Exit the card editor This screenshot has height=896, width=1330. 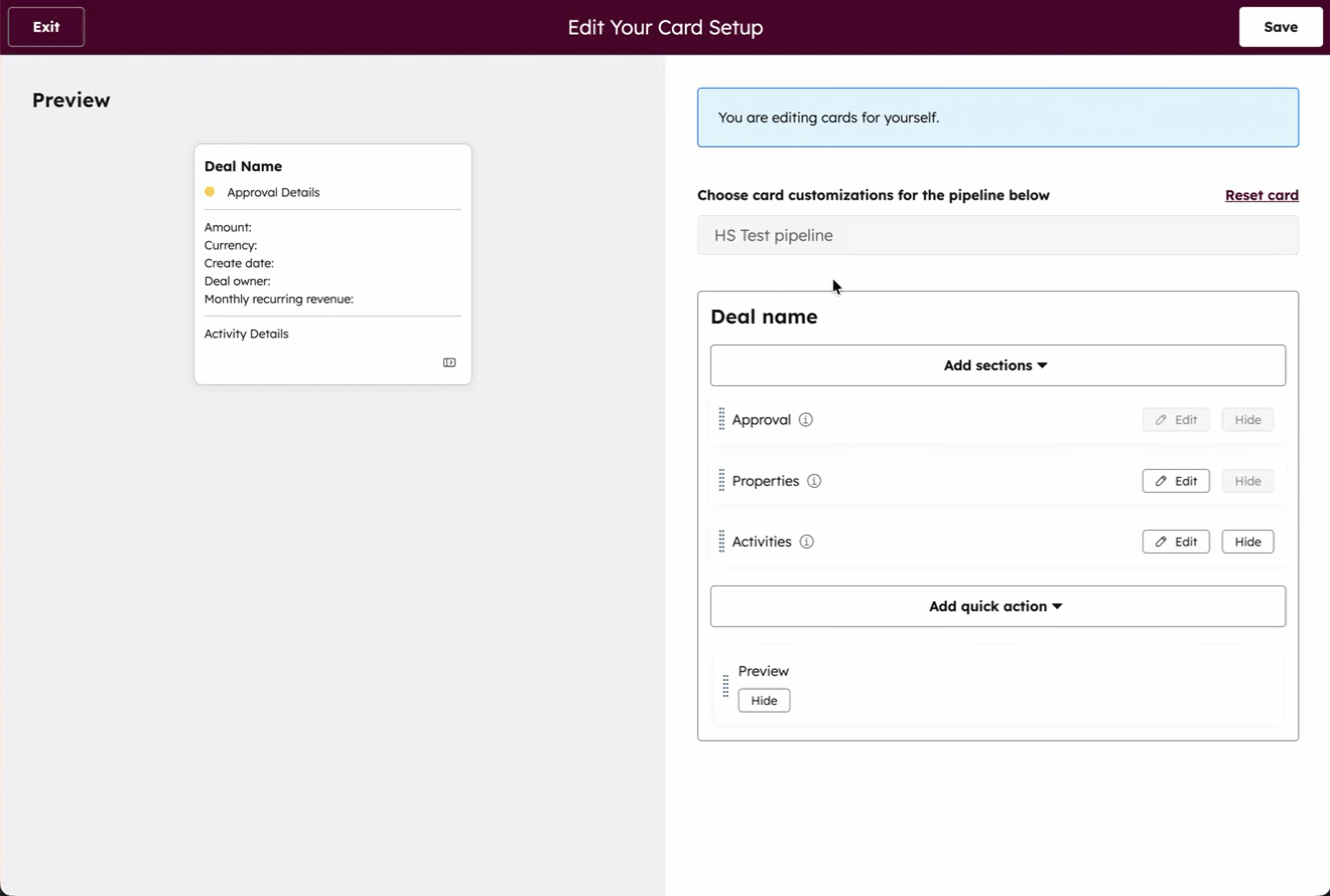(x=46, y=27)
